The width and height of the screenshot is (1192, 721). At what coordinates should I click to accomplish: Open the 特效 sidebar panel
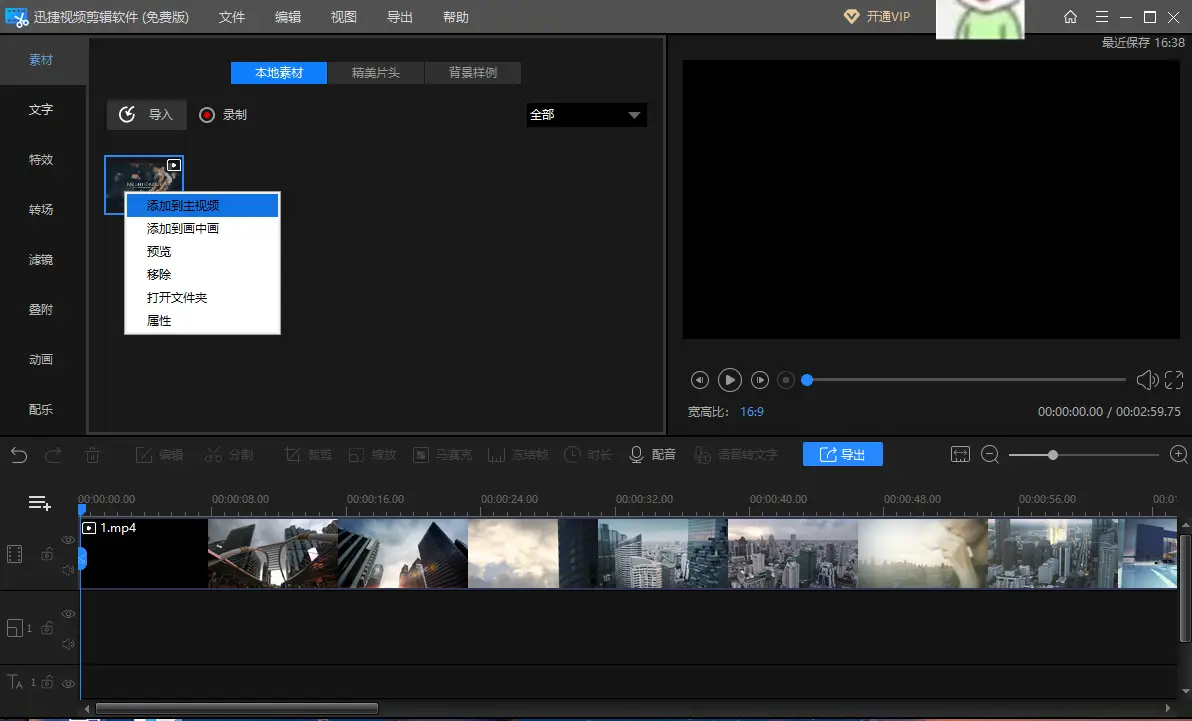(41, 160)
